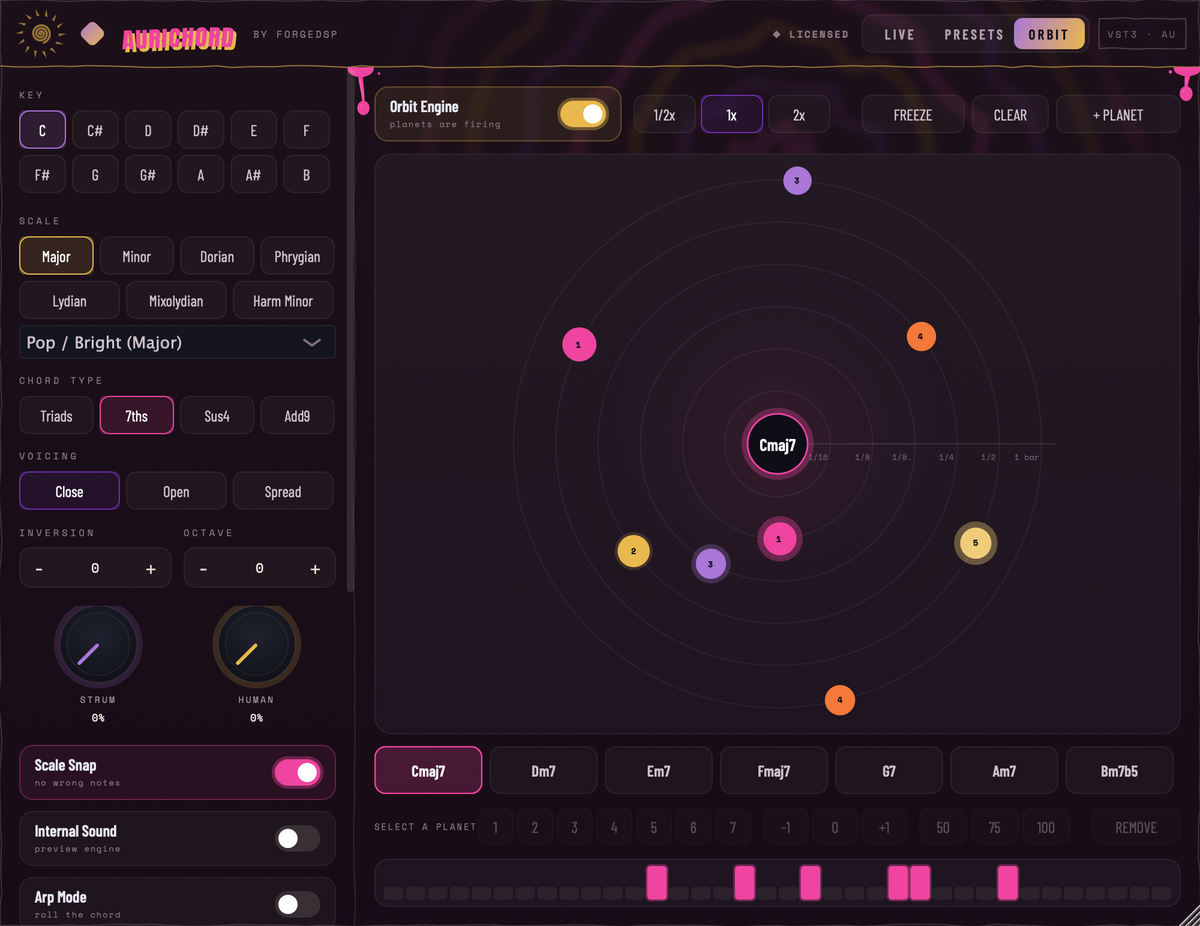Select the pink planet 1 on outer orbit
1200x926 pixels.
click(579, 345)
